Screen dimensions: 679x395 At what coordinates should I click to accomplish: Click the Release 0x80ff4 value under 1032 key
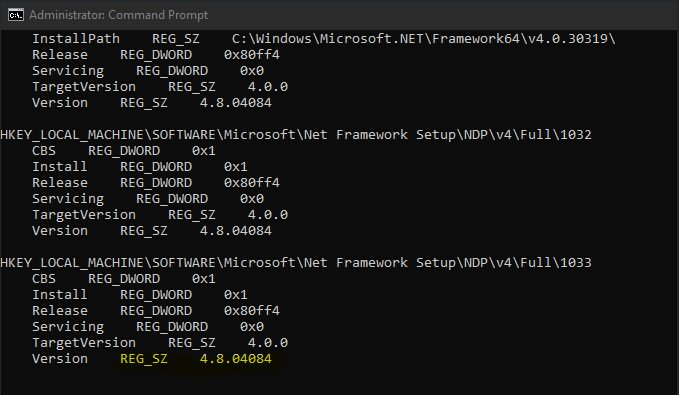point(252,183)
